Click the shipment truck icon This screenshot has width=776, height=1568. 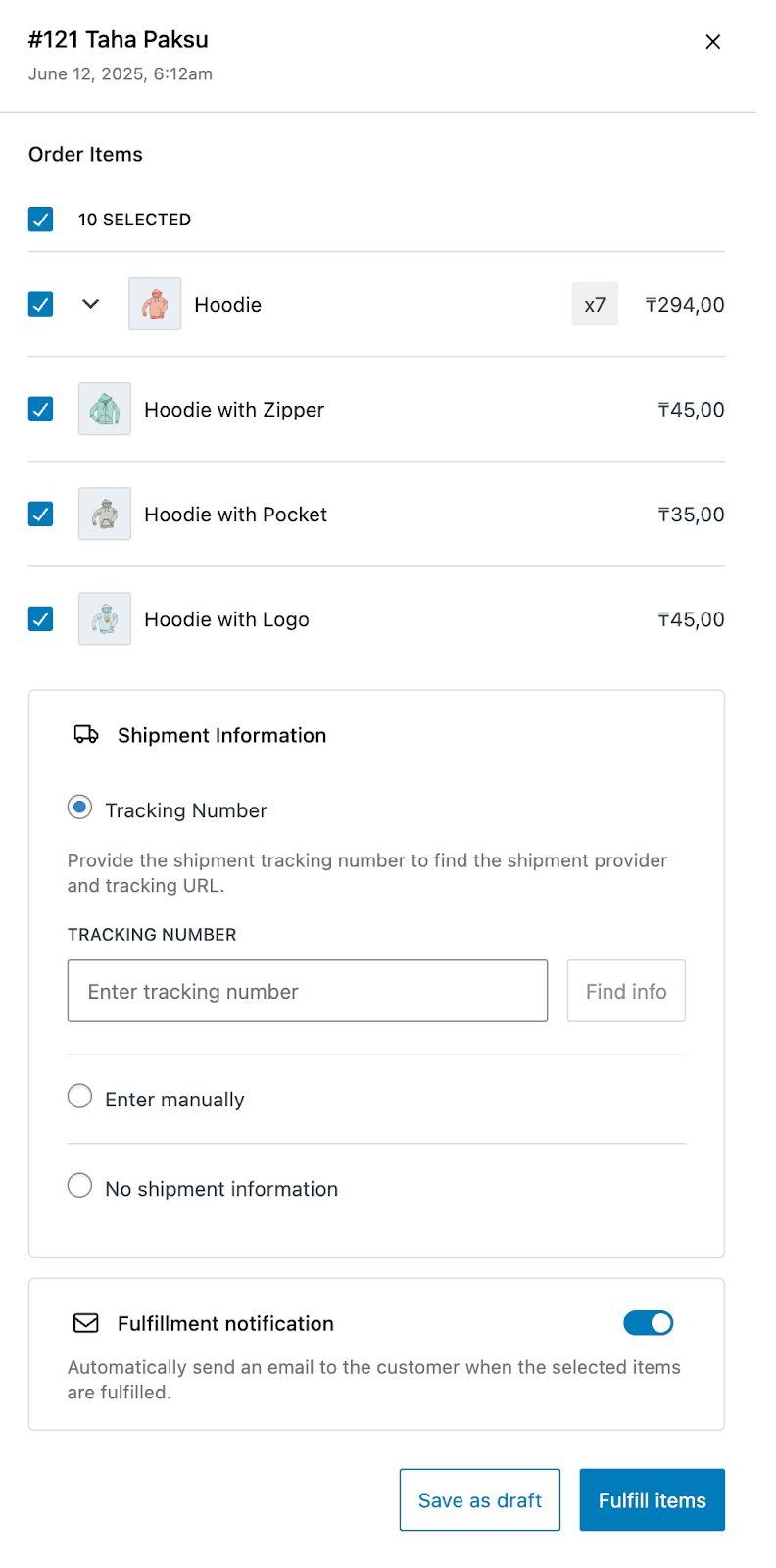[86, 735]
